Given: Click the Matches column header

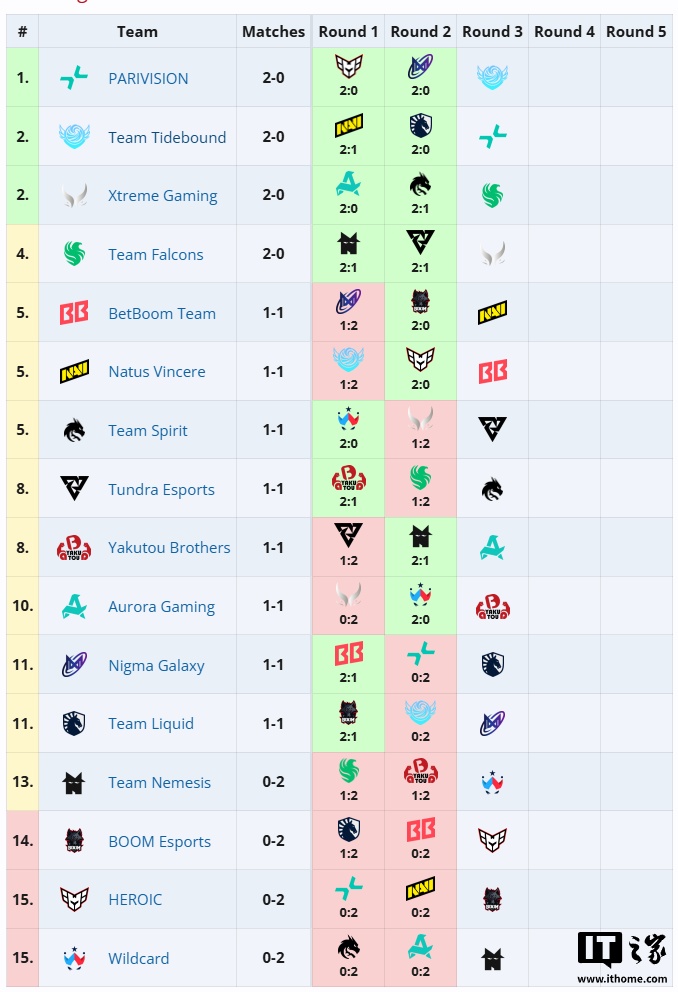Looking at the screenshot, I should tap(273, 31).
